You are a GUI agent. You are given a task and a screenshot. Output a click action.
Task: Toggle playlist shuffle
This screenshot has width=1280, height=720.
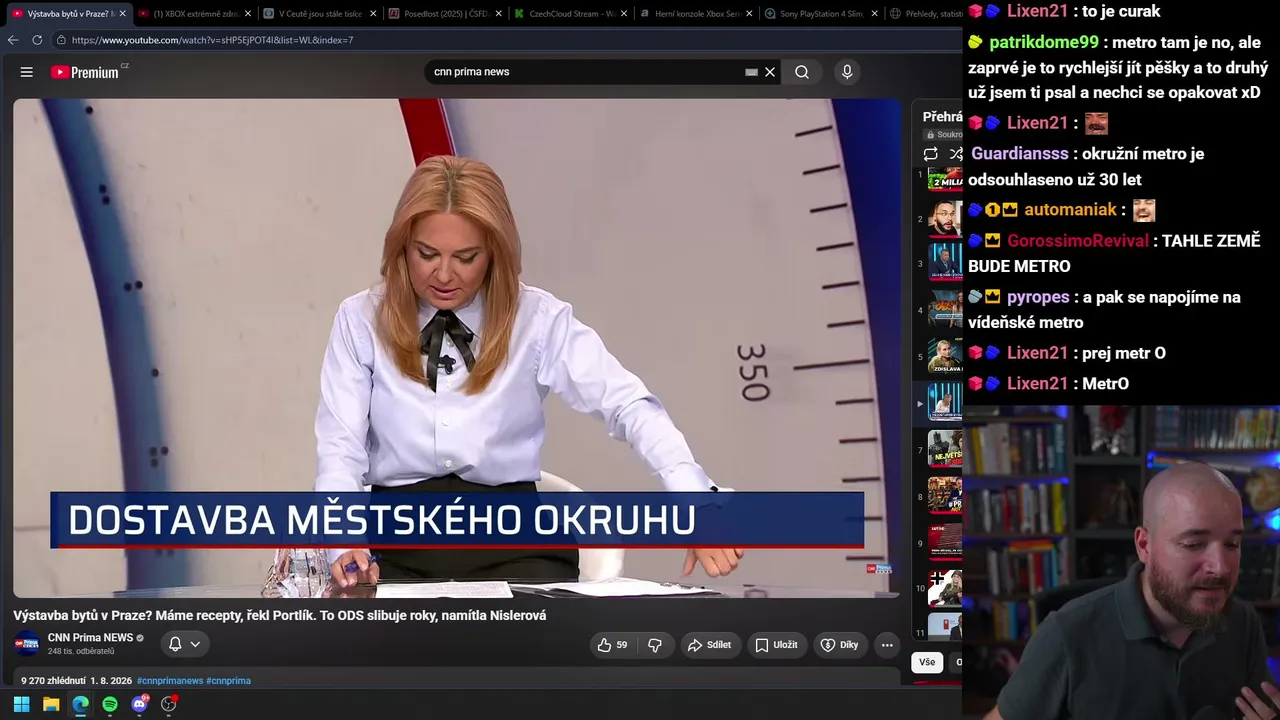[x=955, y=154]
